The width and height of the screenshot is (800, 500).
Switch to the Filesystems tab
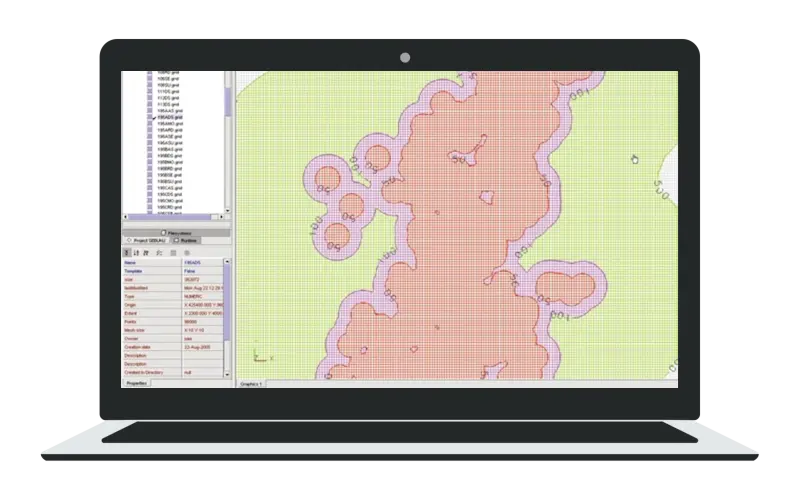176,233
